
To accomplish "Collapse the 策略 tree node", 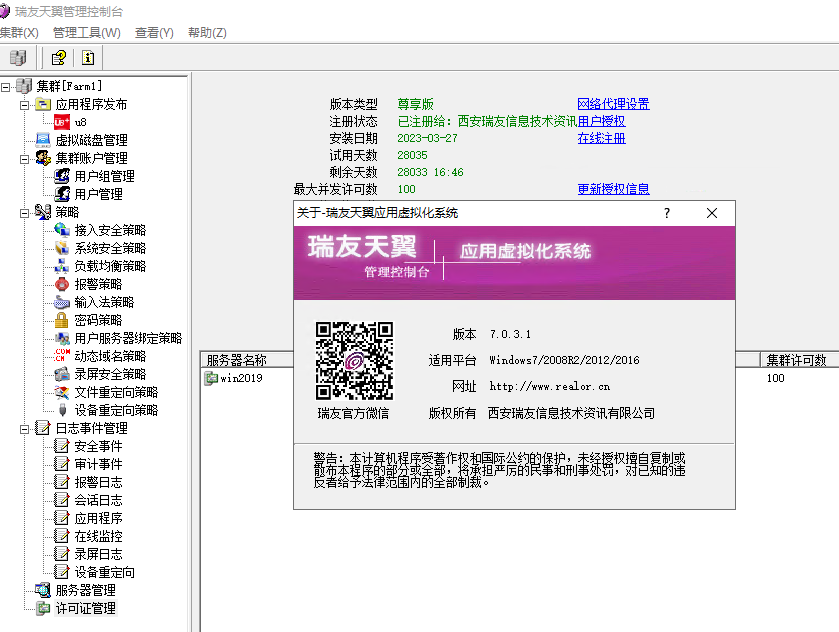I will 24,214.
